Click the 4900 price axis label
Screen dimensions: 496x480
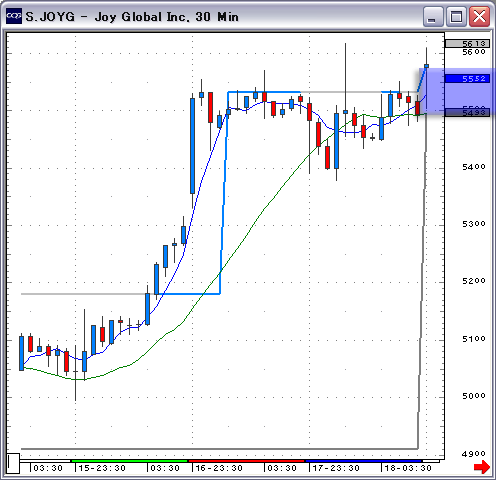pos(474,454)
